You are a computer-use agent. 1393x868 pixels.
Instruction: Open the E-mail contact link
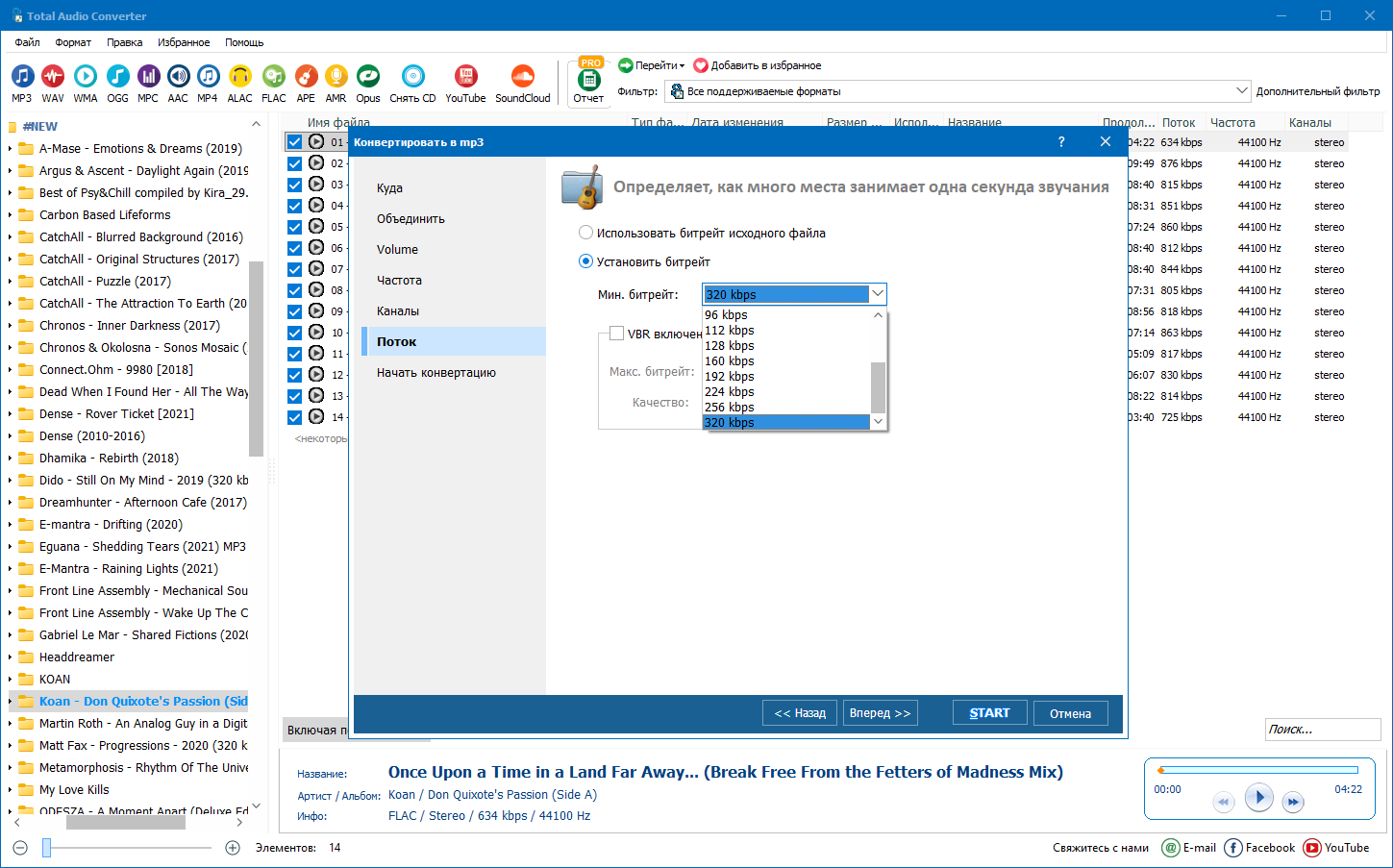[1189, 848]
